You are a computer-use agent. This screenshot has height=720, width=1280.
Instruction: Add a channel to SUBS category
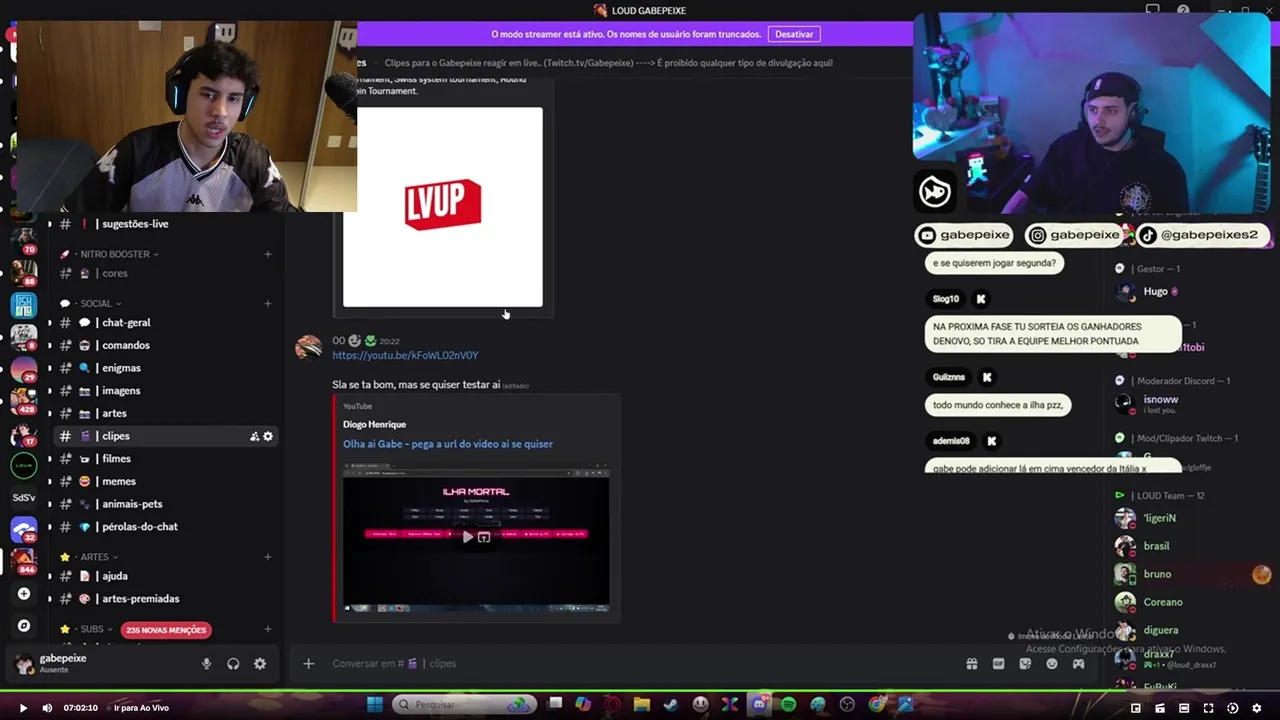268,629
